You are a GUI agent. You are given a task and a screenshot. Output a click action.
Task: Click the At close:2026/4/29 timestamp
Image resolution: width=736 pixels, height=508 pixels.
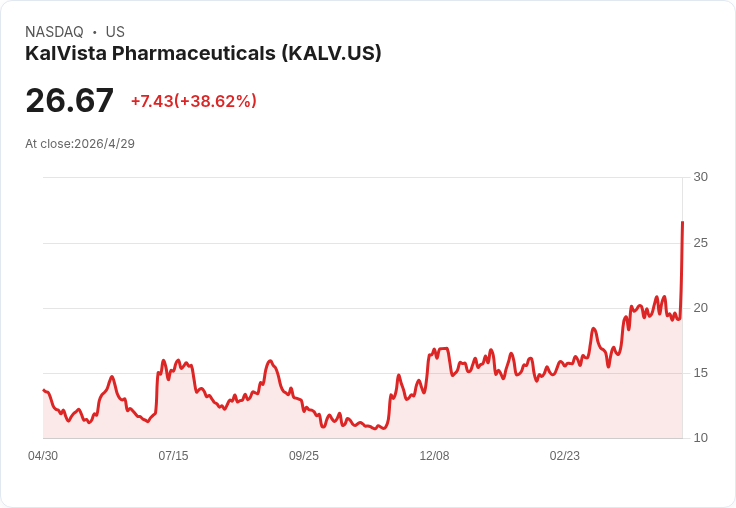(x=80, y=144)
